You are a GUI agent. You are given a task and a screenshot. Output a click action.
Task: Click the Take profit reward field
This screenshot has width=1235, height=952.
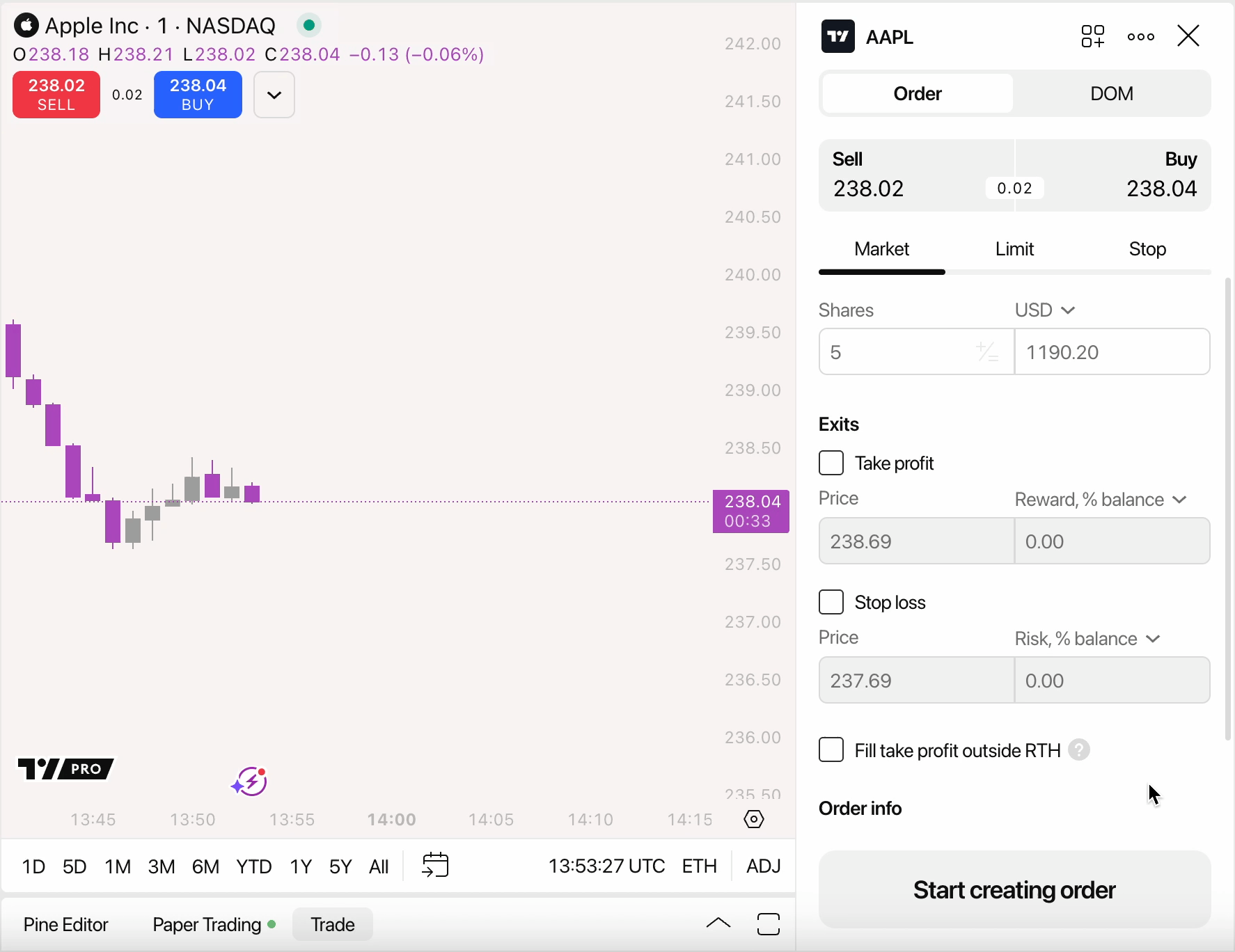[x=1112, y=541]
